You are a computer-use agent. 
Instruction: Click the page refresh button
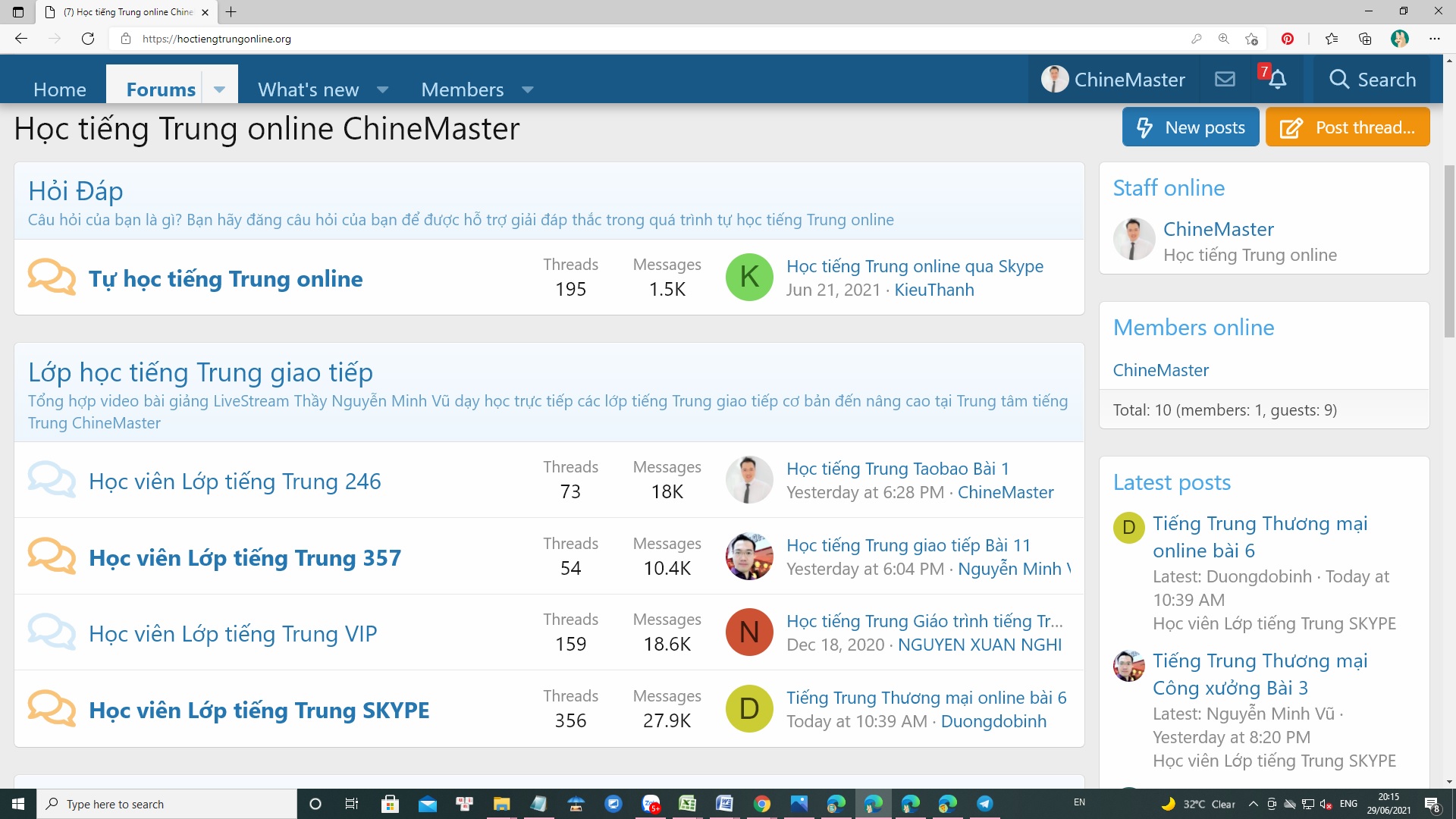[x=88, y=39]
